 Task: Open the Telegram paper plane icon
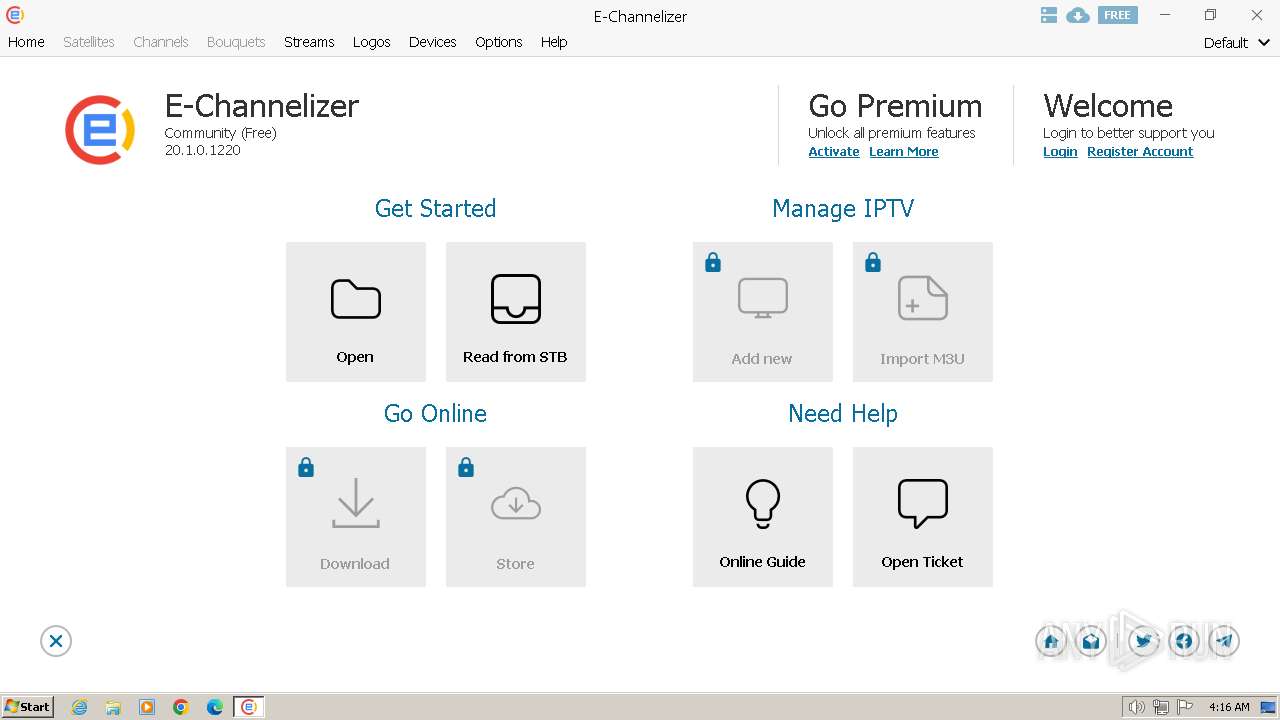pos(1224,641)
